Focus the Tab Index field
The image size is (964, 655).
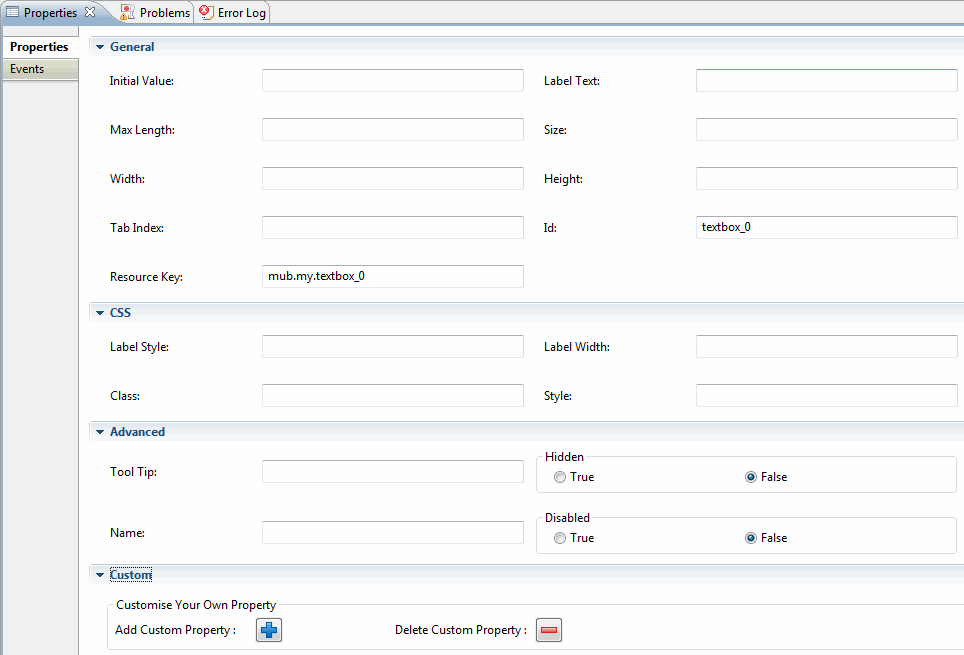[393, 228]
